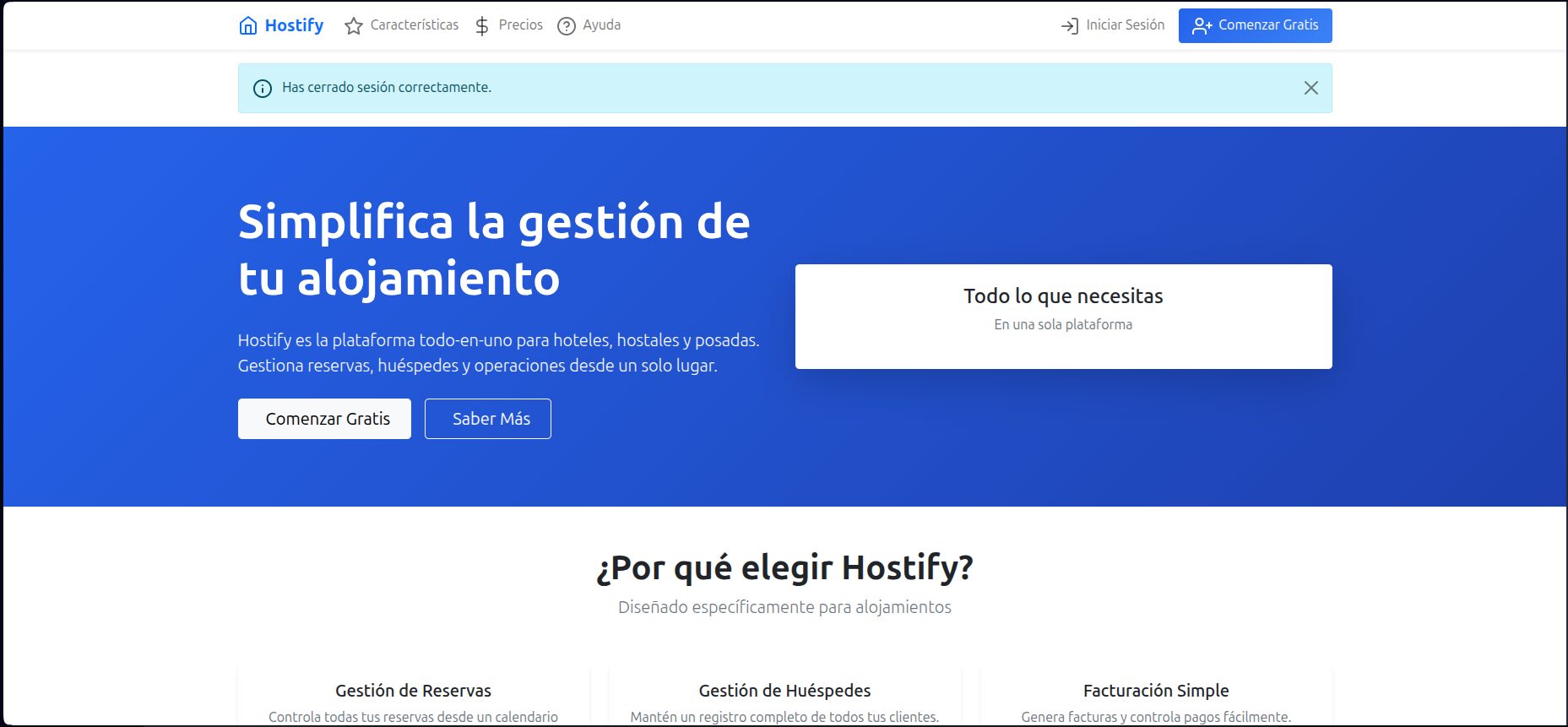Click the login arrow icon
Image resolution: width=1568 pixels, height=727 pixels.
tap(1069, 26)
